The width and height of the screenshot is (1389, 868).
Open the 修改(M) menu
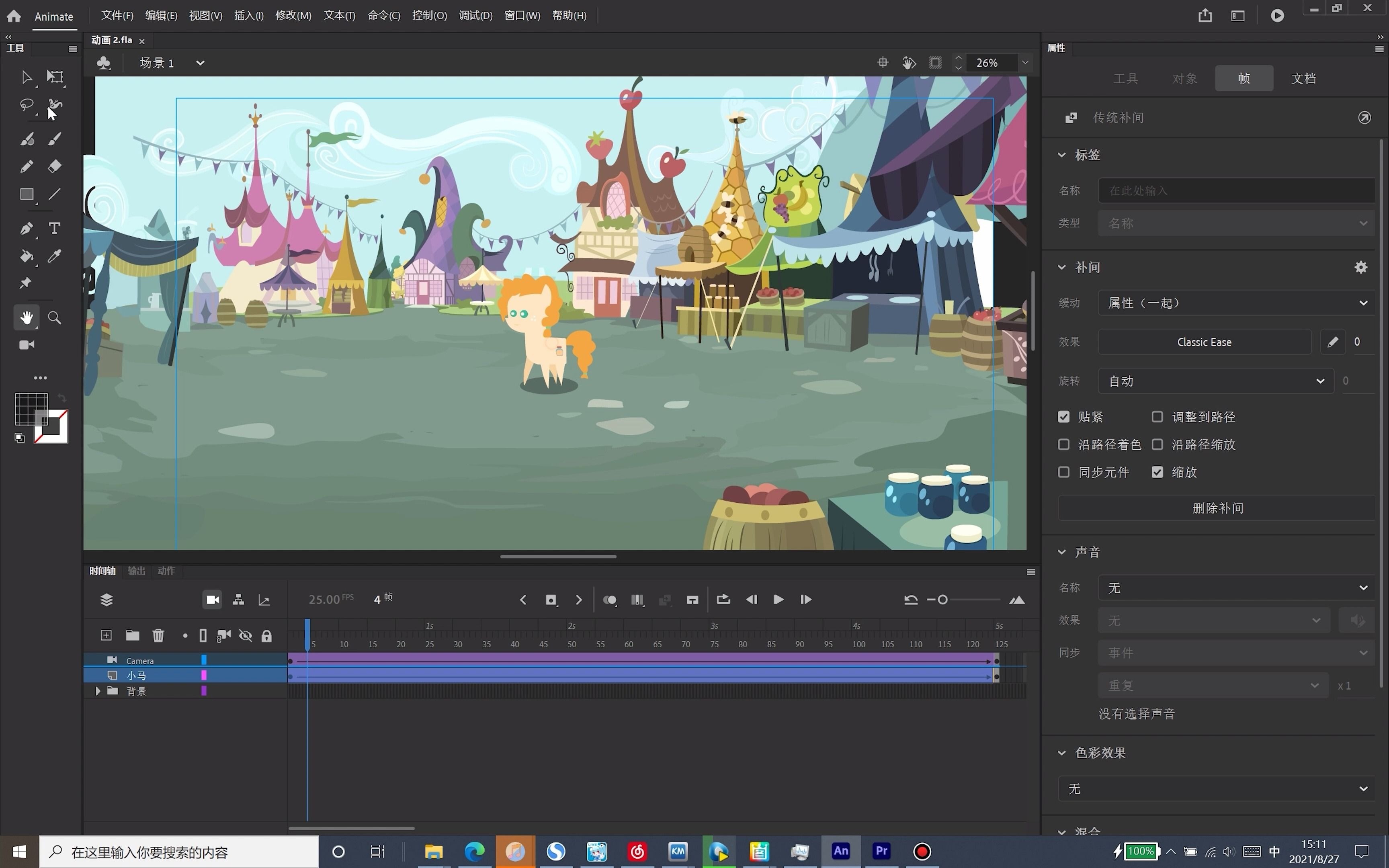click(x=293, y=16)
